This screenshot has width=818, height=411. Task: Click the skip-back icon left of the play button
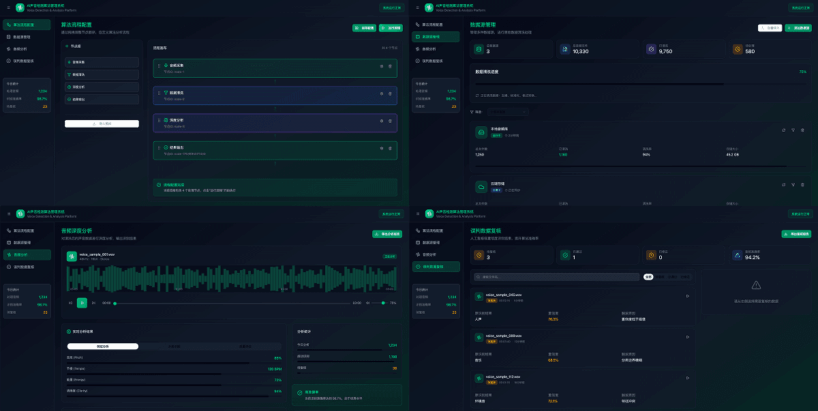(71, 302)
